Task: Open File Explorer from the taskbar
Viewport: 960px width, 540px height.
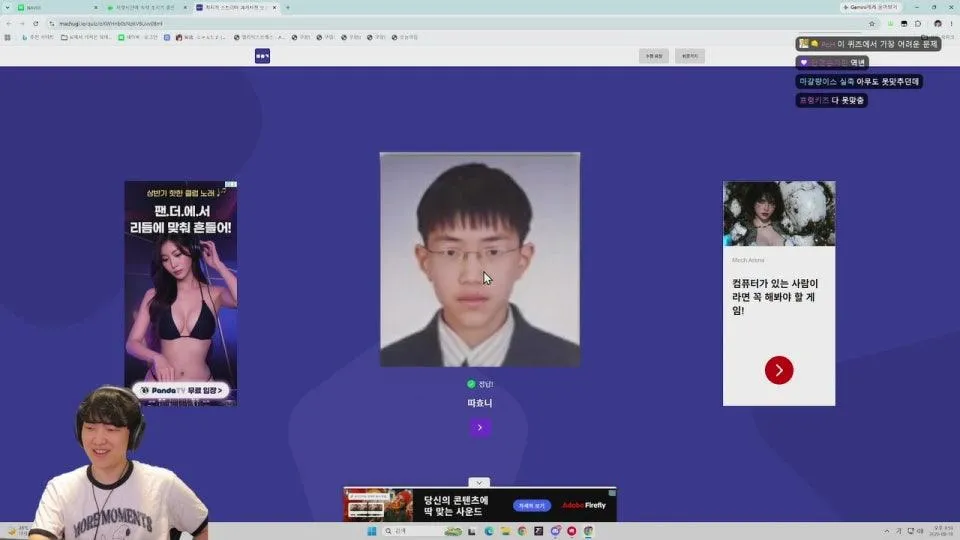Action: point(505,531)
